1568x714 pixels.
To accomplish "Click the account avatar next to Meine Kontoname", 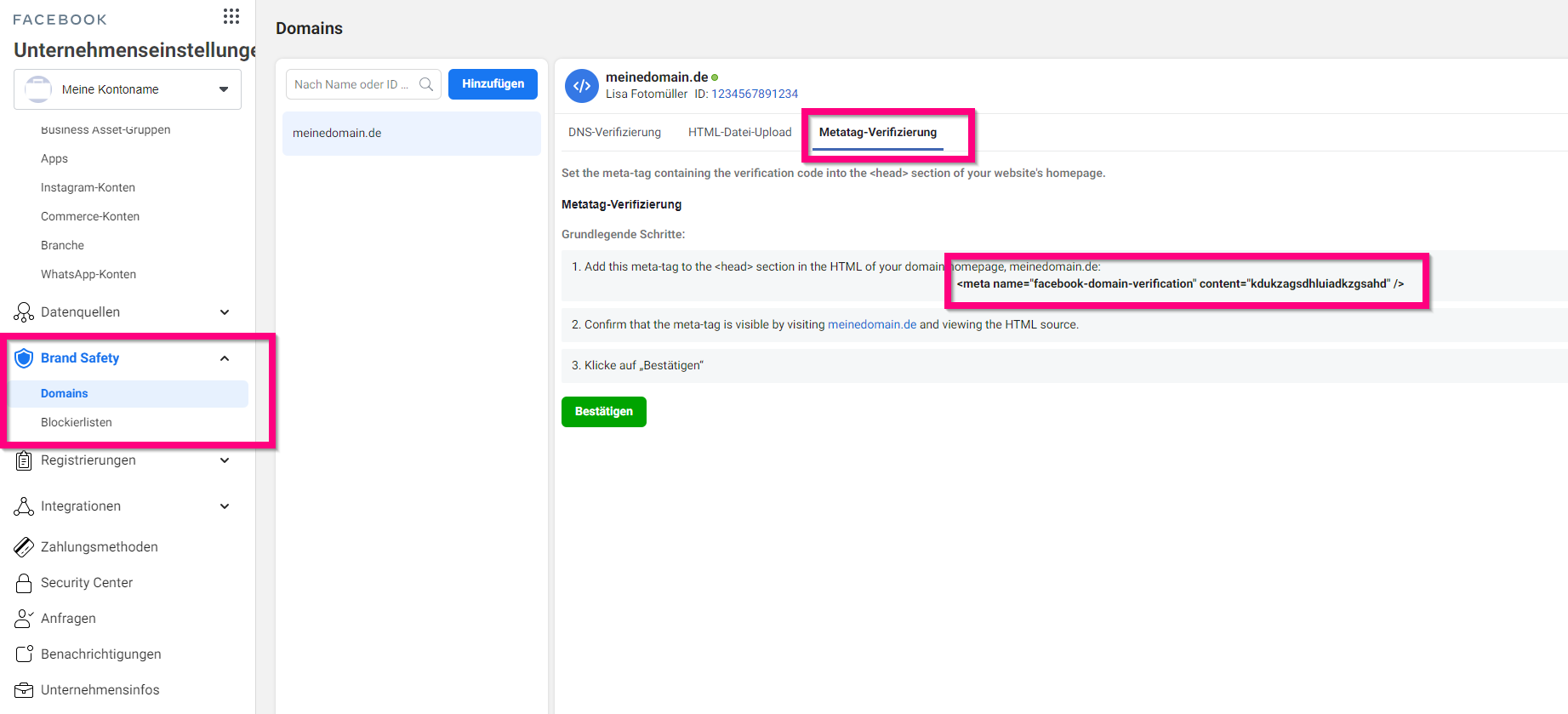I will tap(38, 89).
